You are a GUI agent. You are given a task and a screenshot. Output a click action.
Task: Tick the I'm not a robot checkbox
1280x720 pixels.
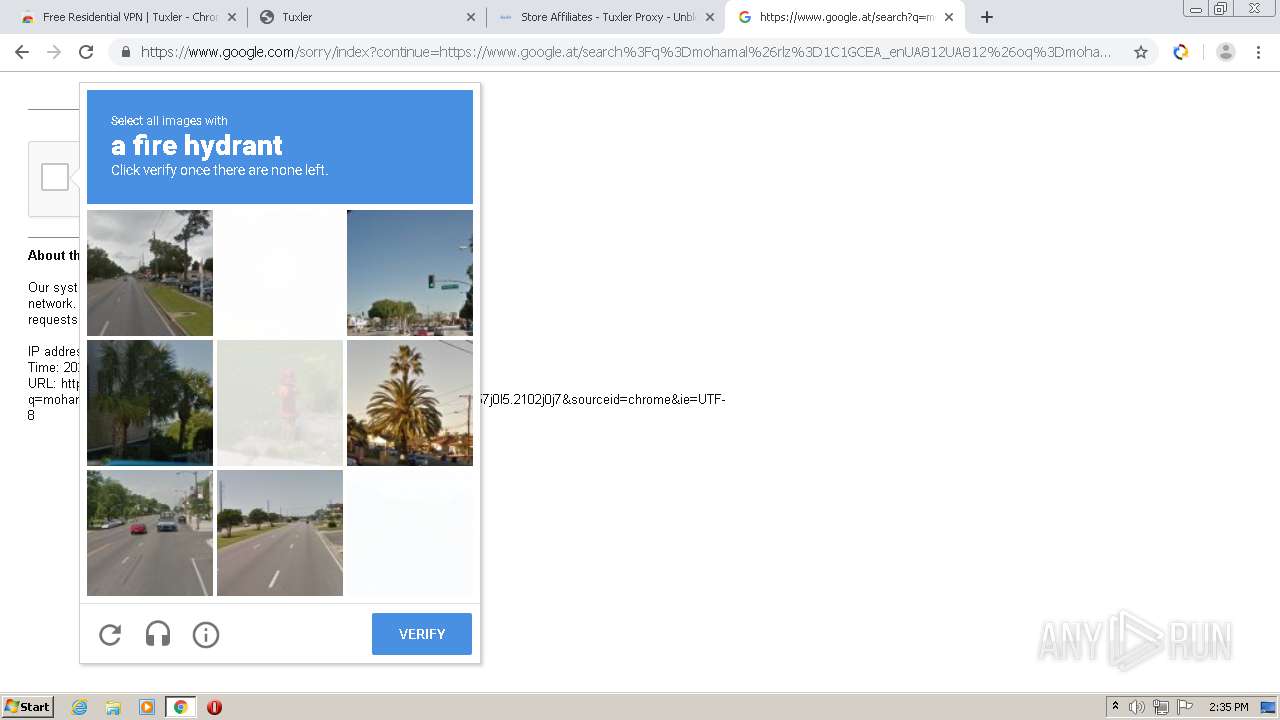coord(55,177)
